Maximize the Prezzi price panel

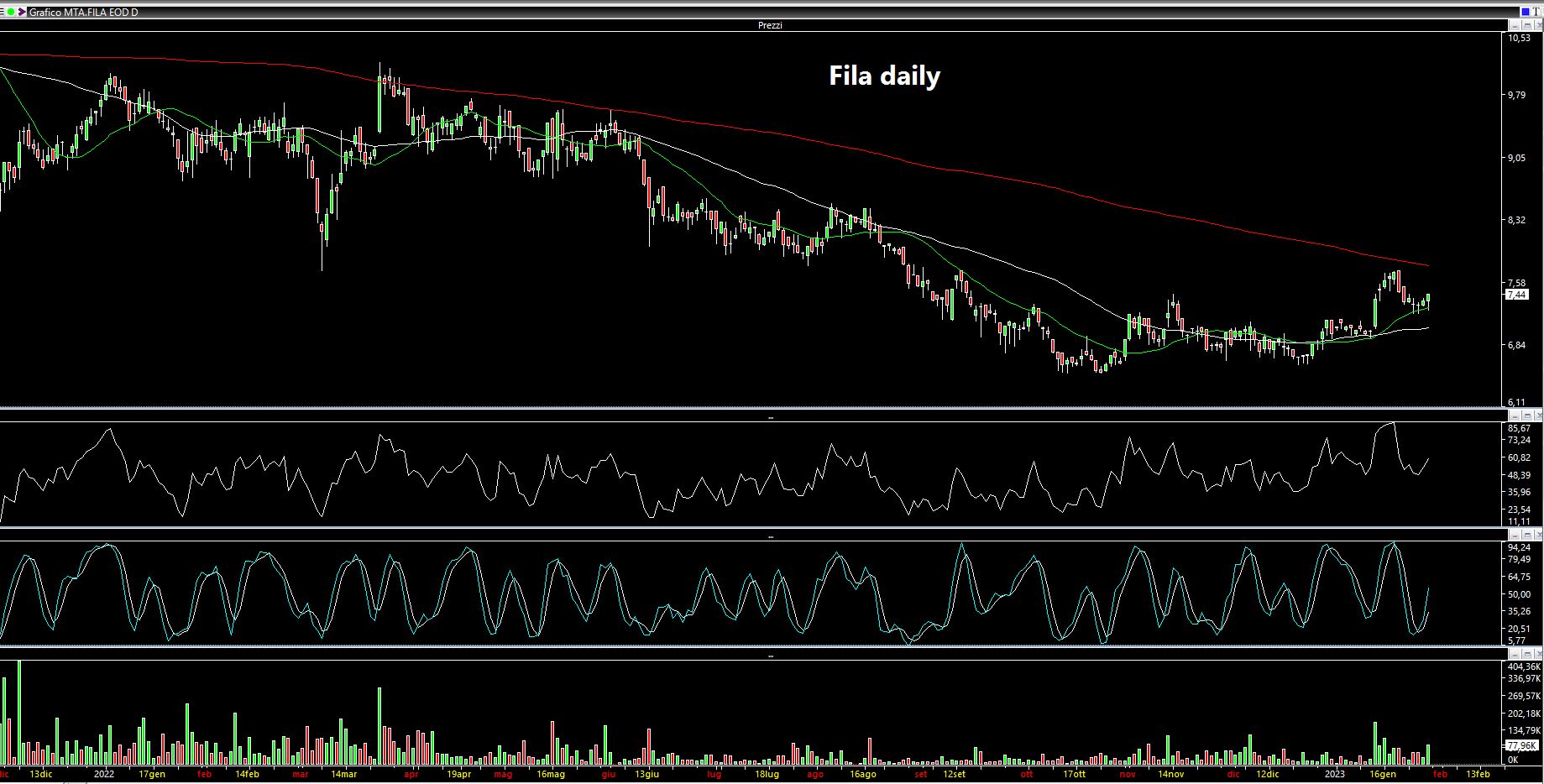1527,25
